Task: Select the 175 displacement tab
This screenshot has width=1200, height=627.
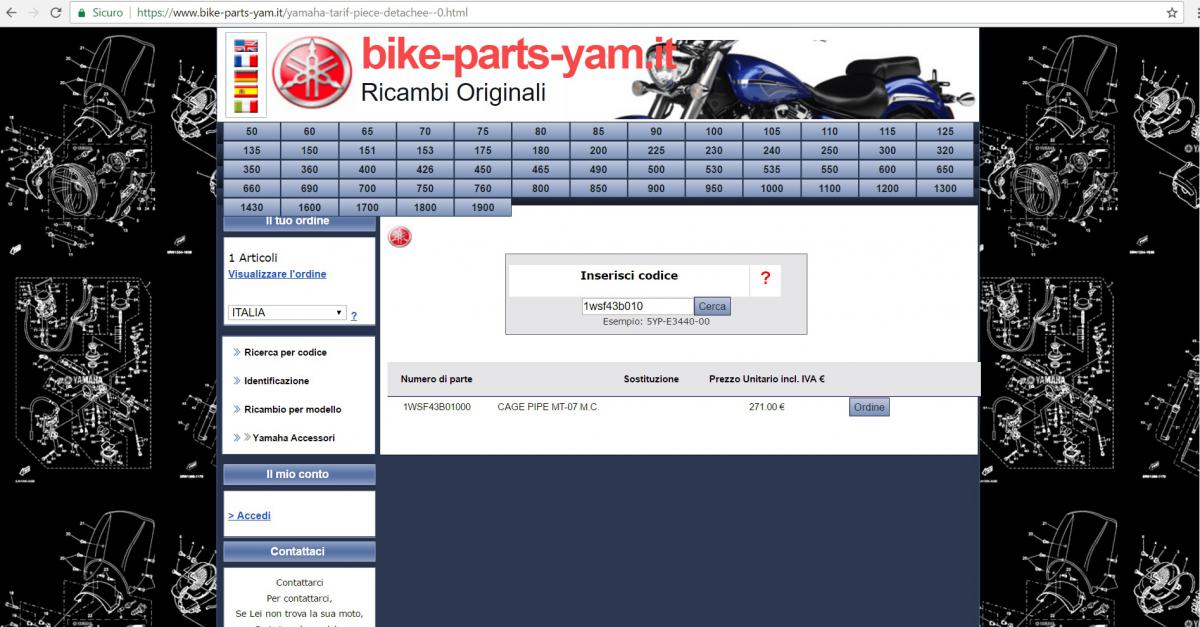Action: (x=483, y=151)
